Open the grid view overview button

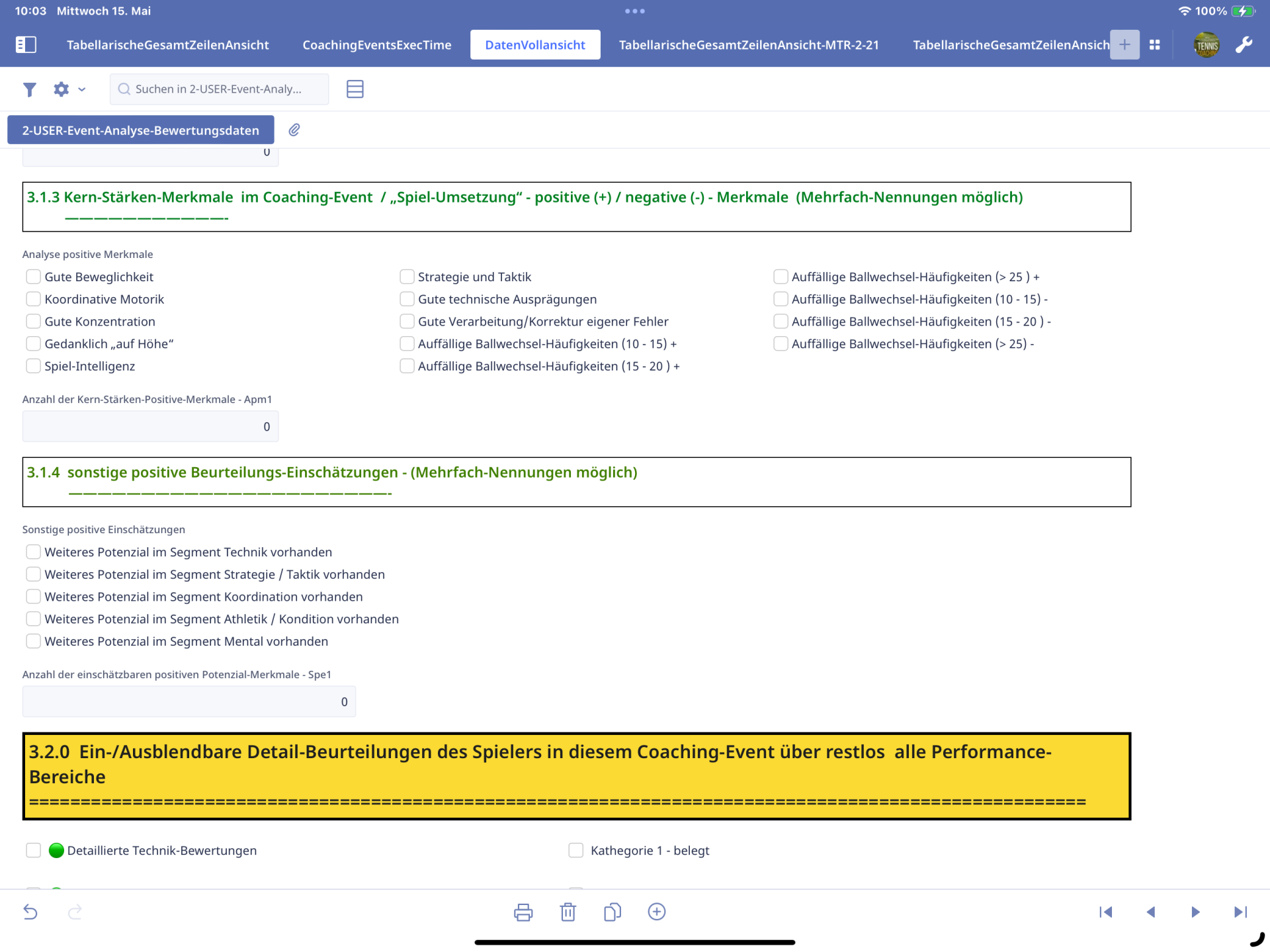pyautogui.click(x=1155, y=45)
